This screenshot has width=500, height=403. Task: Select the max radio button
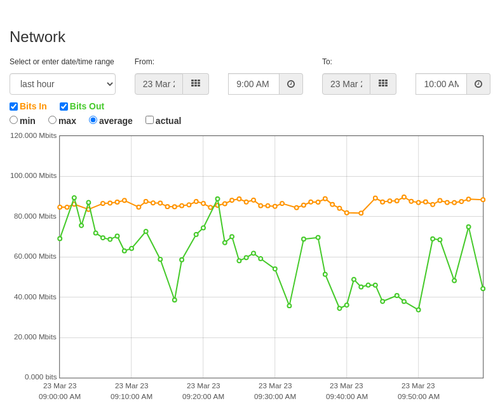[x=52, y=120]
